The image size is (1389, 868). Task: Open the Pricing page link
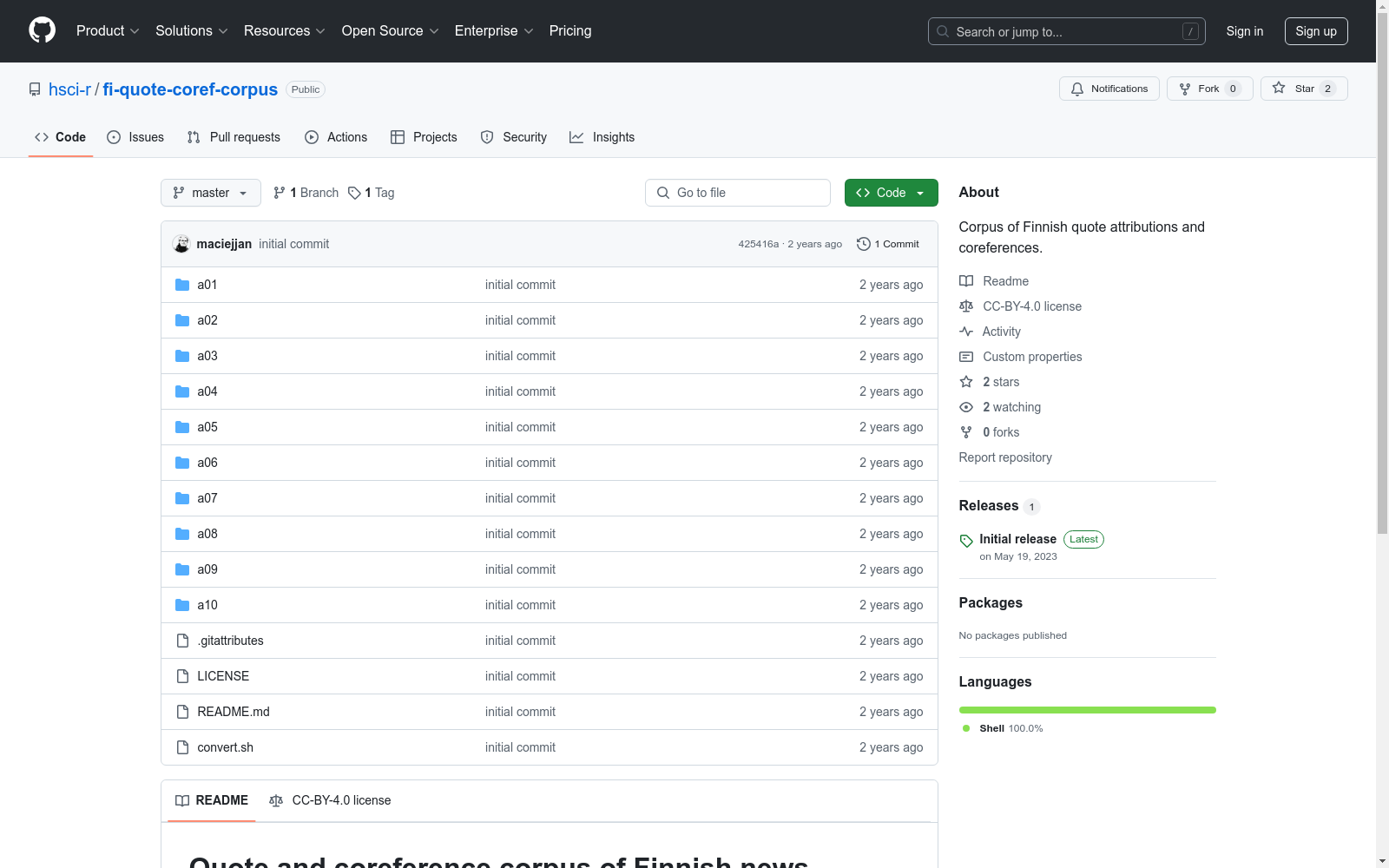[570, 30]
